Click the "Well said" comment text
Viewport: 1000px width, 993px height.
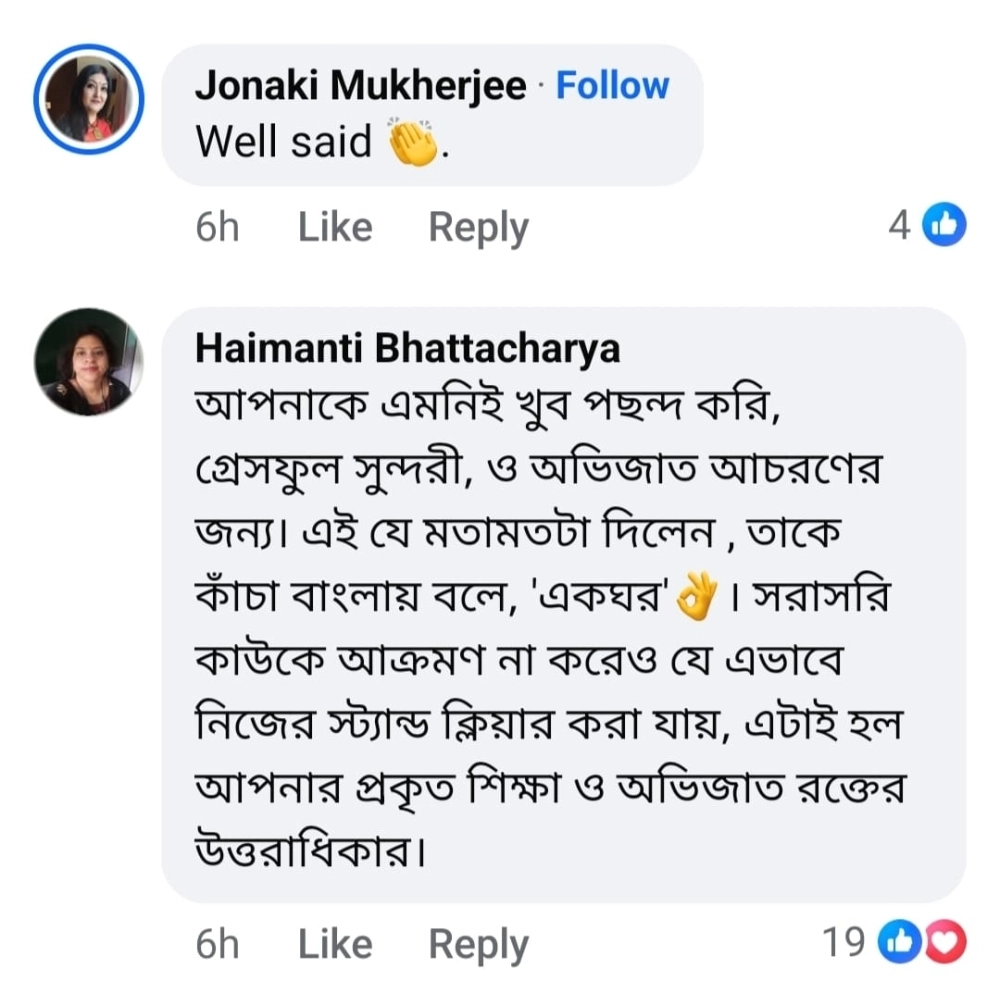click(x=284, y=142)
